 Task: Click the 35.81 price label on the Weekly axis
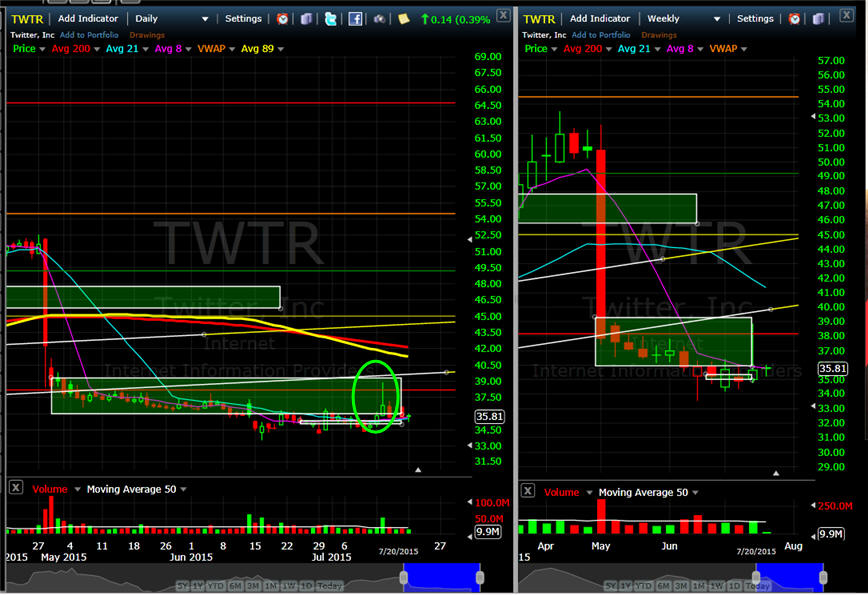833,369
